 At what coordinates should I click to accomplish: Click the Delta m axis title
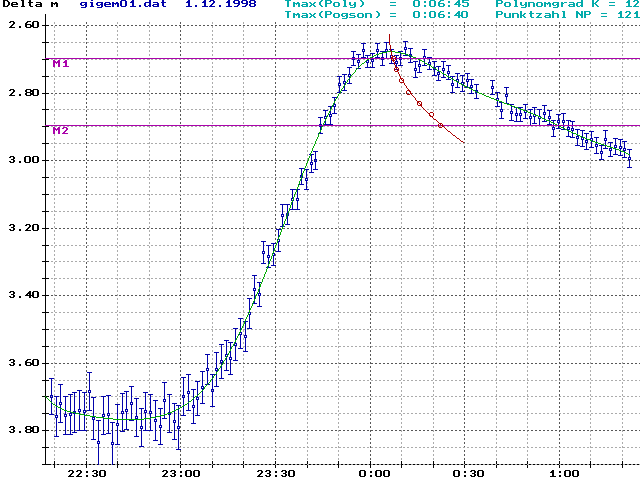[29, 5]
